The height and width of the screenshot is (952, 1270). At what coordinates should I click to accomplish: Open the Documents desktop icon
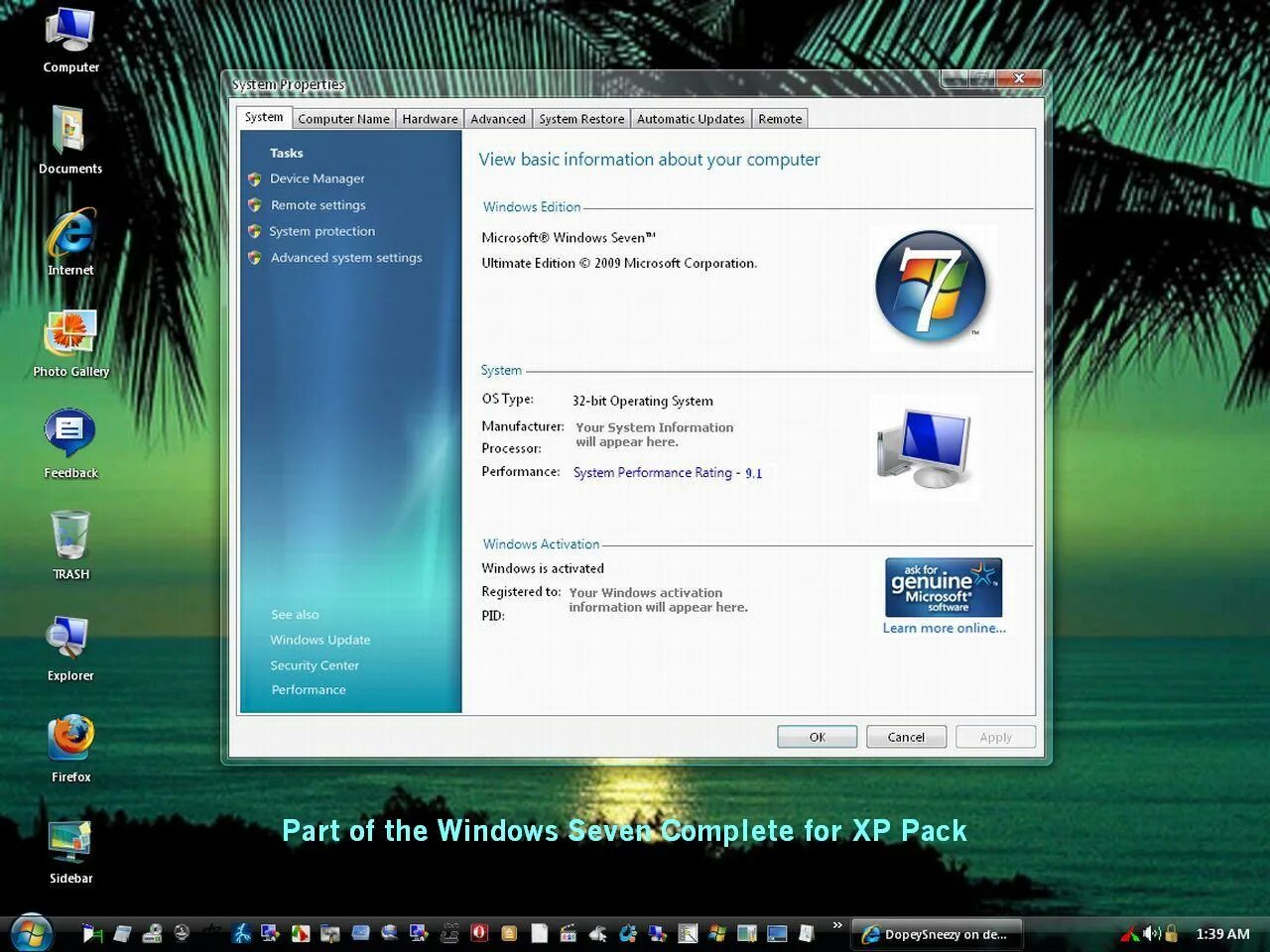click(x=70, y=140)
